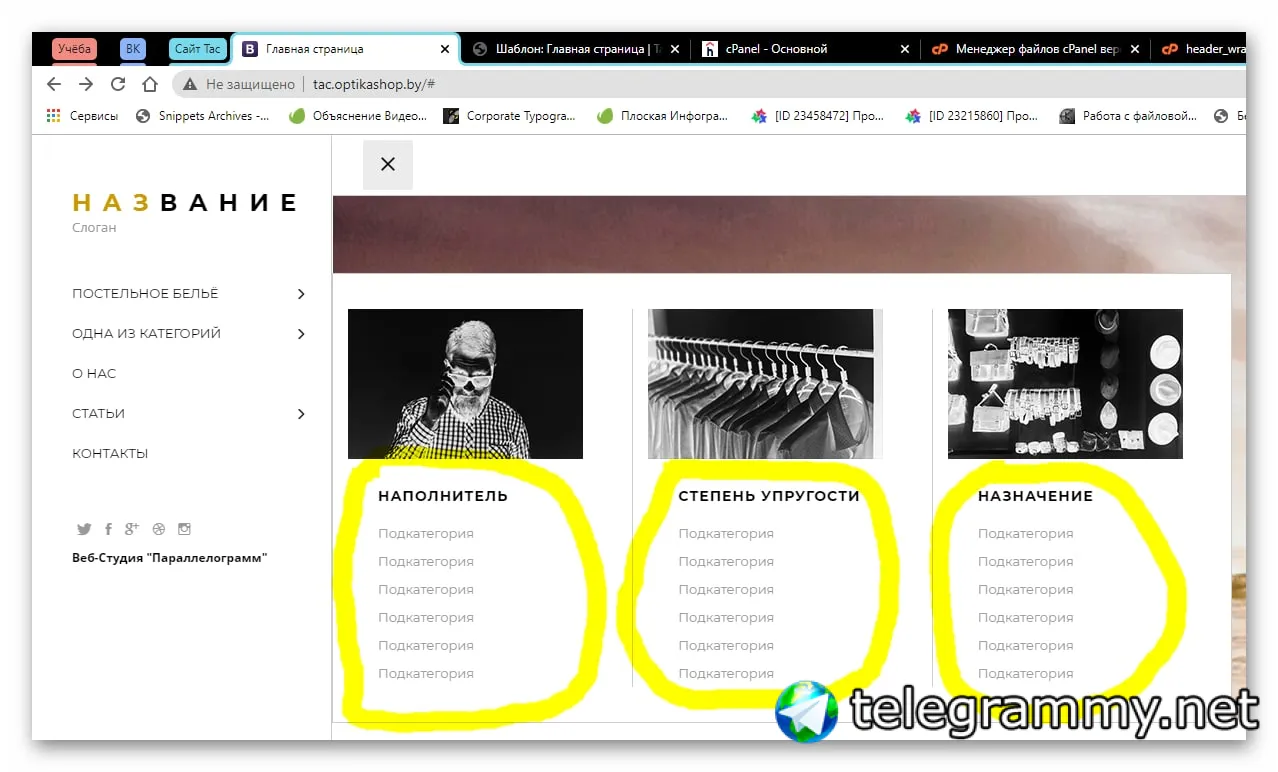Click the browser back arrow
The width and height of the screenshot is (1278, 772).
pos(54,84)
